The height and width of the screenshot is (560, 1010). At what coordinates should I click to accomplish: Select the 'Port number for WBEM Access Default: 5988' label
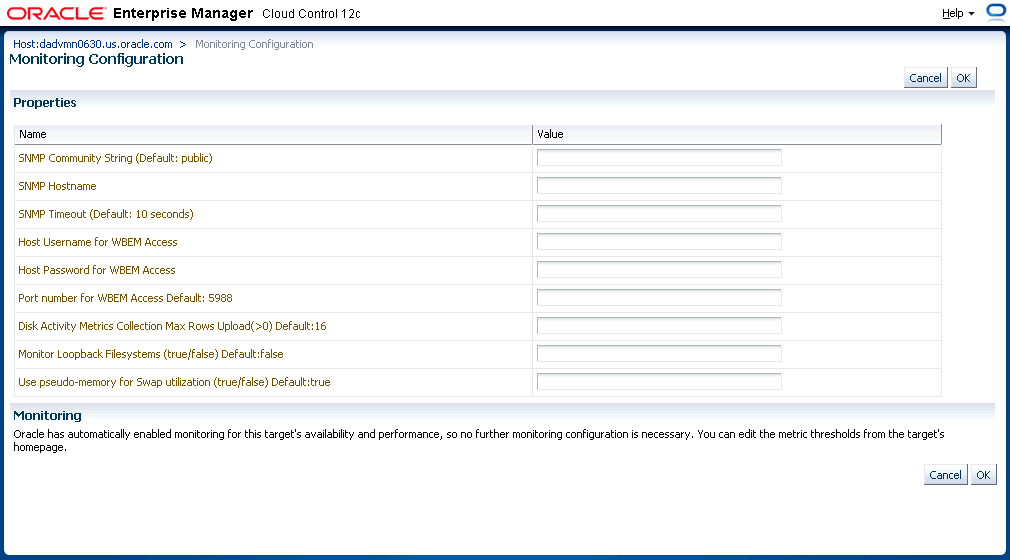(126, 298)
